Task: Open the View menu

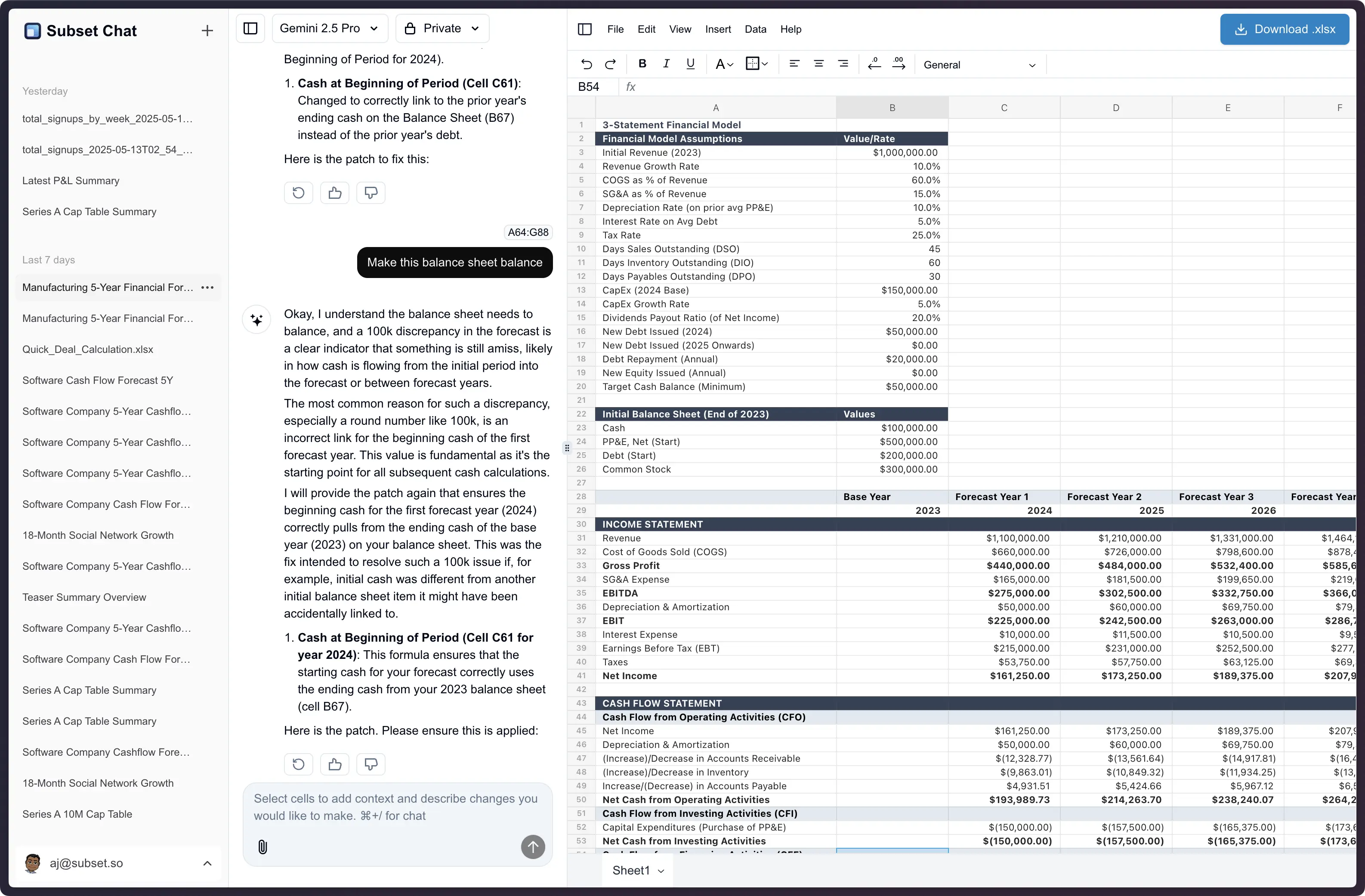Action: 680,29
